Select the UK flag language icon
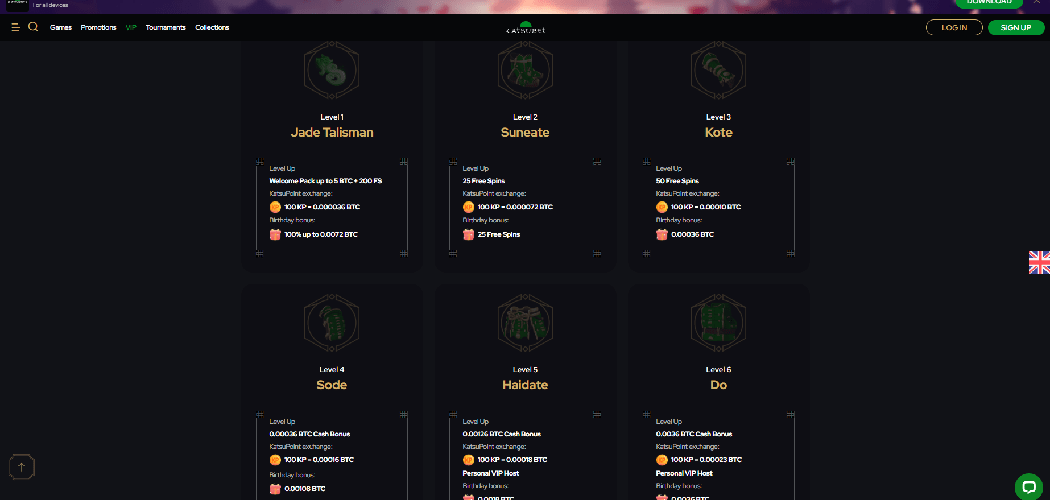 [1039, 262]
